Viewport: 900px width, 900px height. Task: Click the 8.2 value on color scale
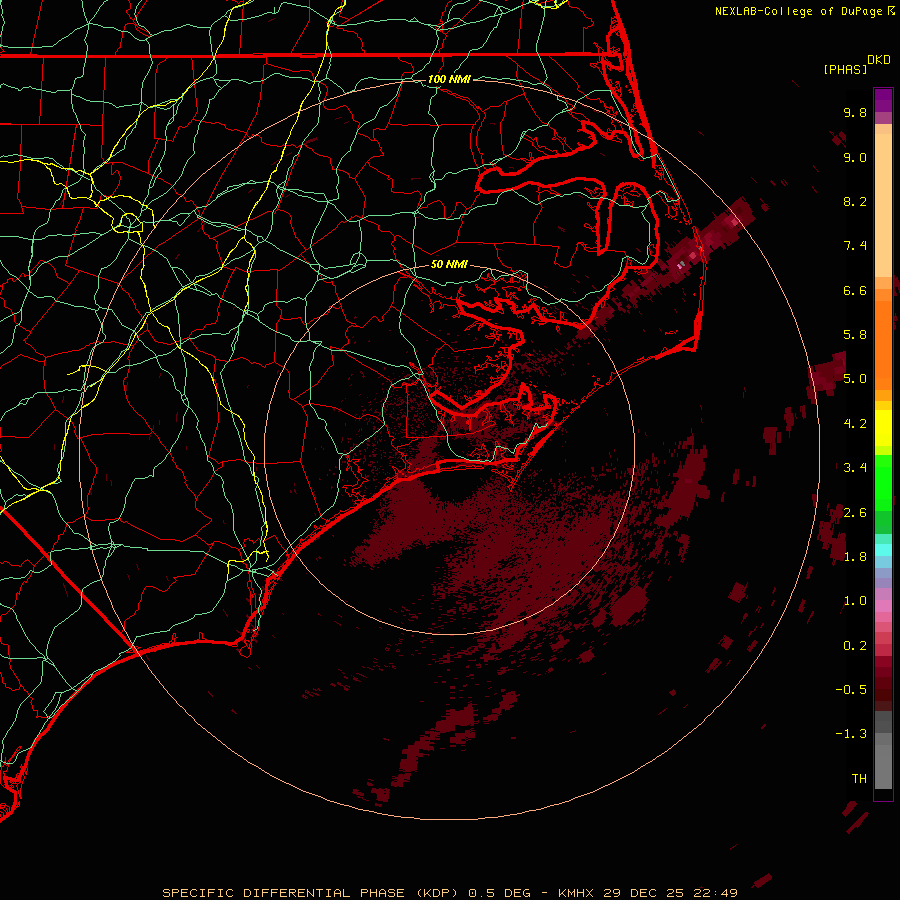click(x=855, y=201)
